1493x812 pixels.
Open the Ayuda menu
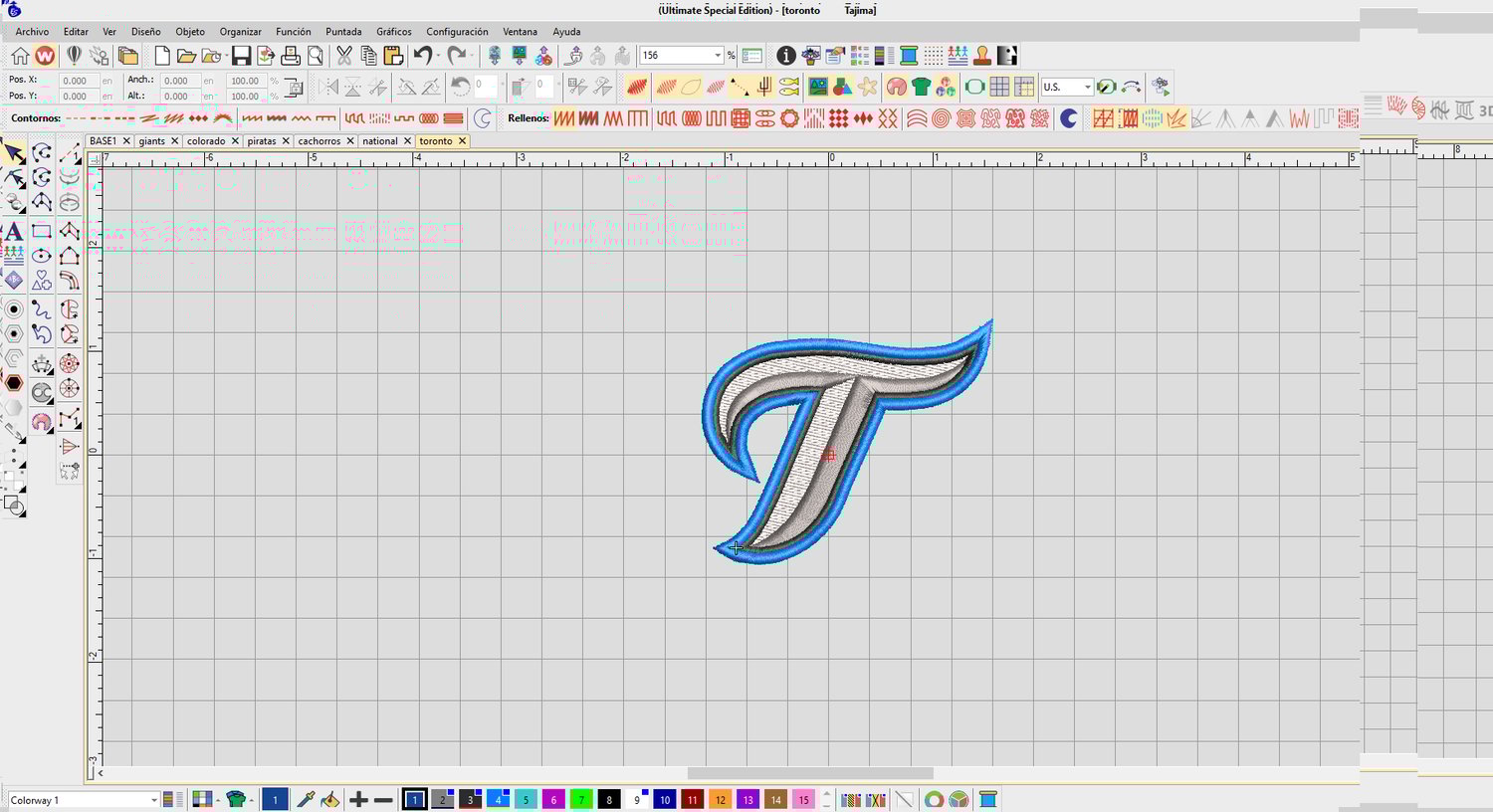pyautogui.click(x=566, y=32)
